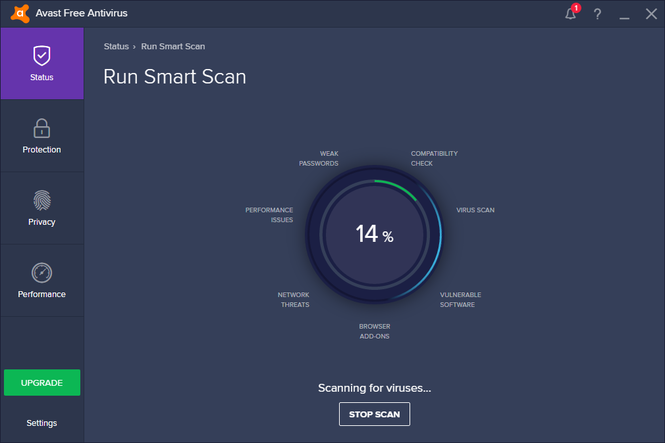665x443 pixels.
Task: Open the notifications bell
Action: click(x=570, y=14)
